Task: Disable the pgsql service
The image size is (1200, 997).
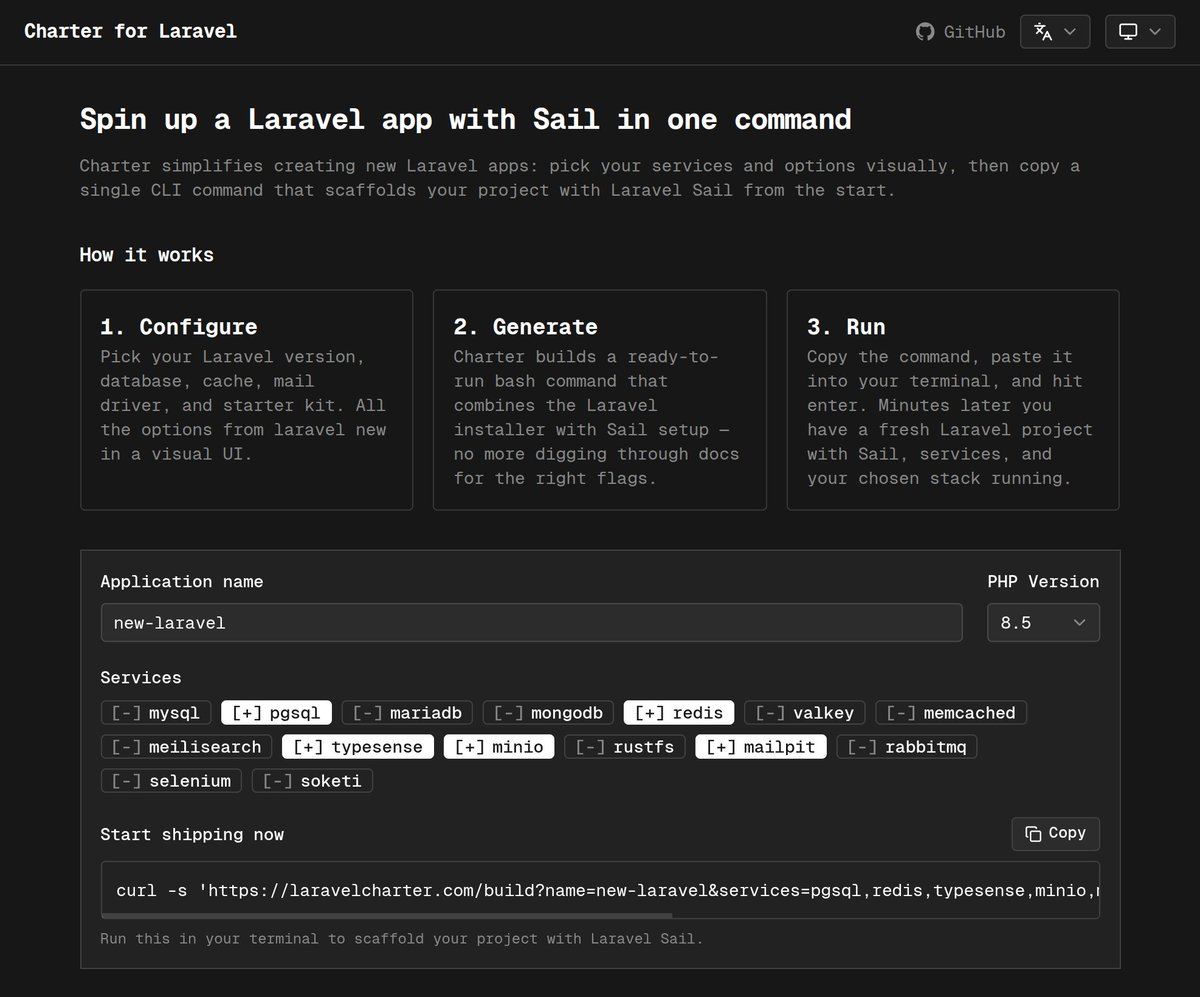Action: click(276, 713)
